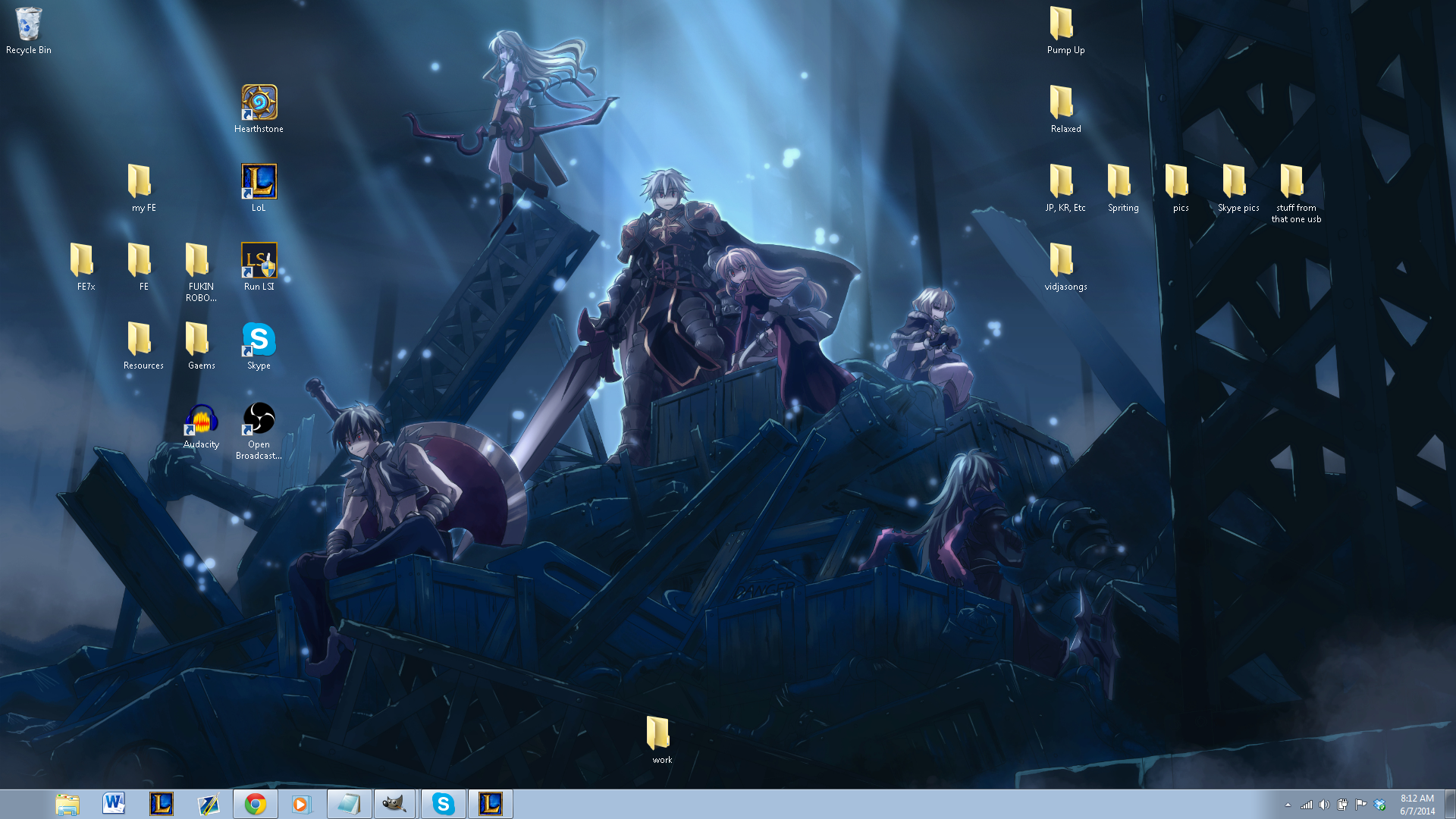Screen dimensions: 1456x819
Task: Click Google Chrome in the taskbar
Action: (x=256, y=804)
